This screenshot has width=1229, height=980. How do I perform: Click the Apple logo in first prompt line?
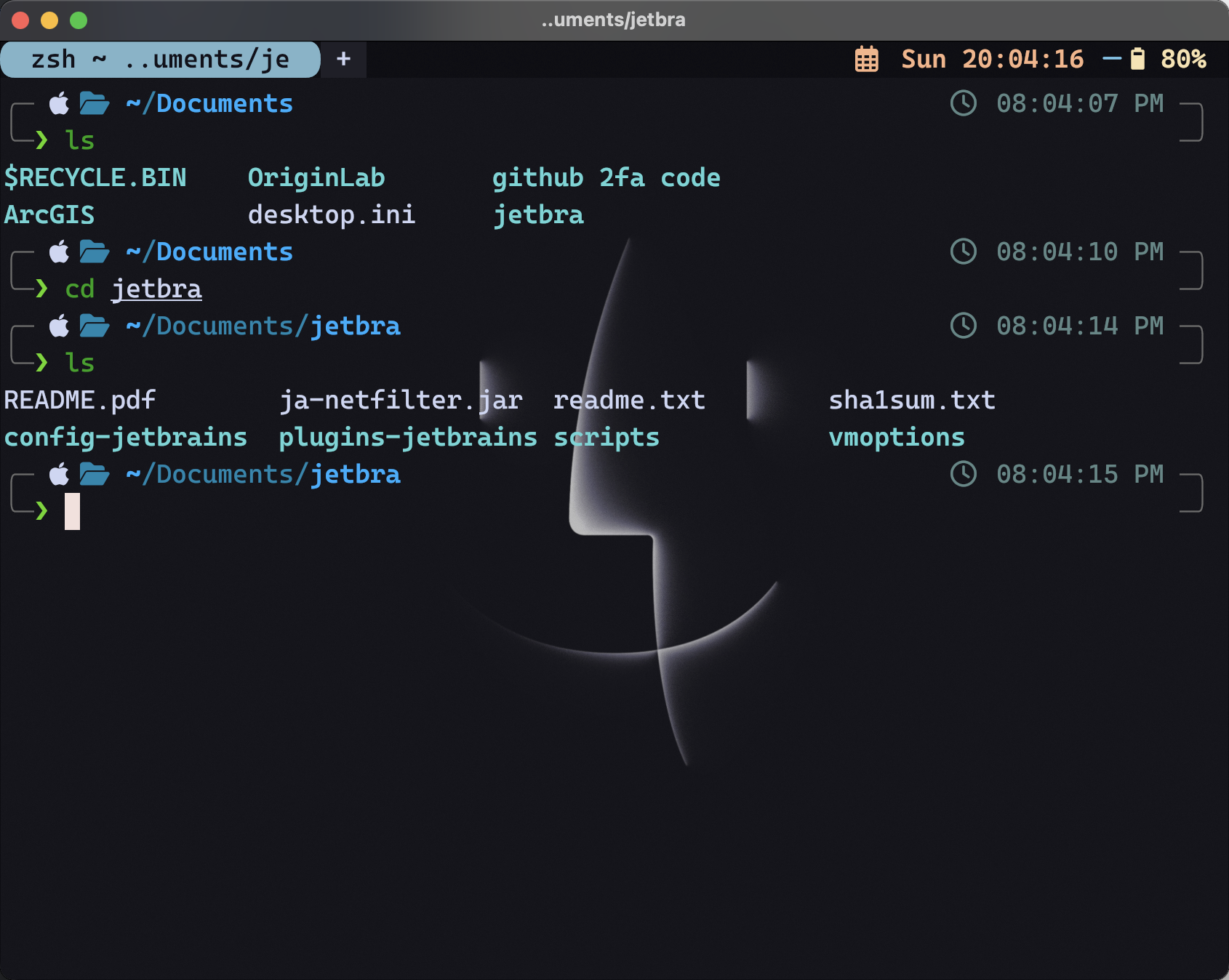(x=59, y=103)
